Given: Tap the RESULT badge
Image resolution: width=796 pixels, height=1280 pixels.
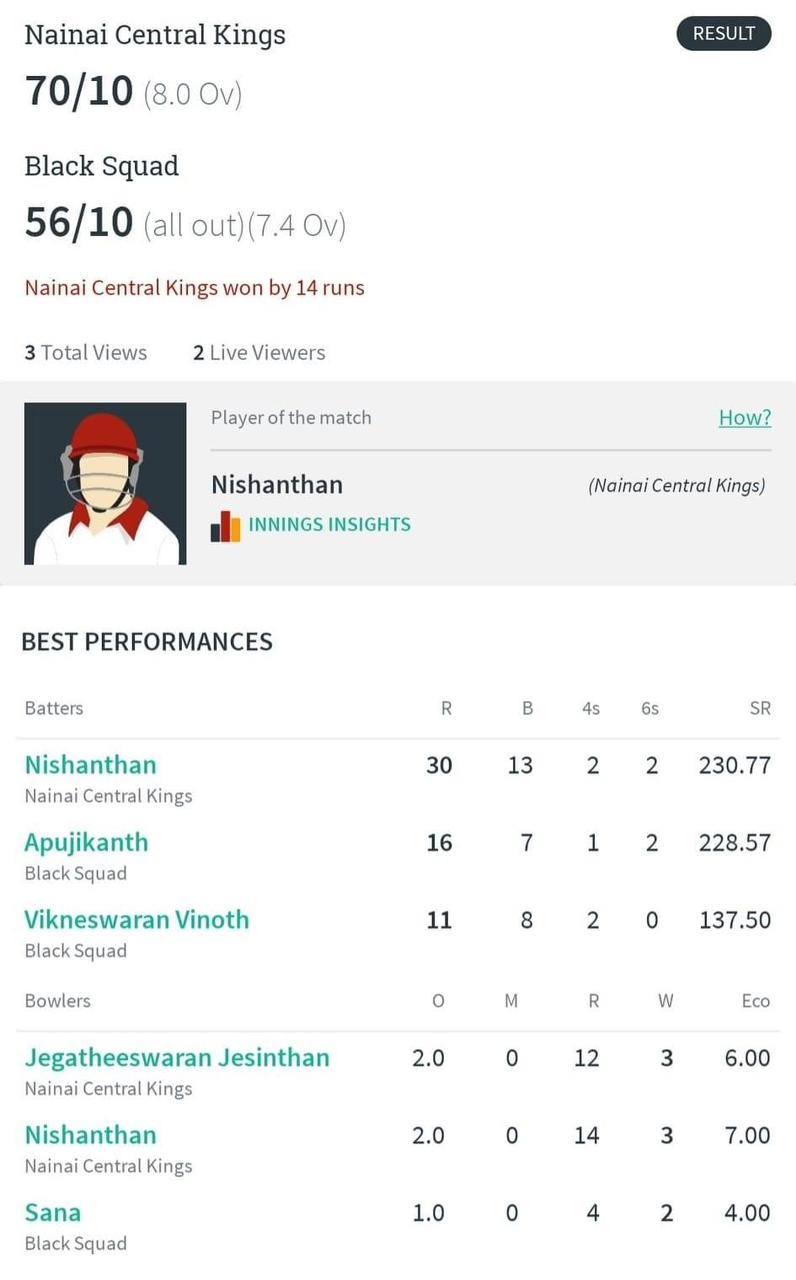Looking at the screenshot, I should coord(724,33).
